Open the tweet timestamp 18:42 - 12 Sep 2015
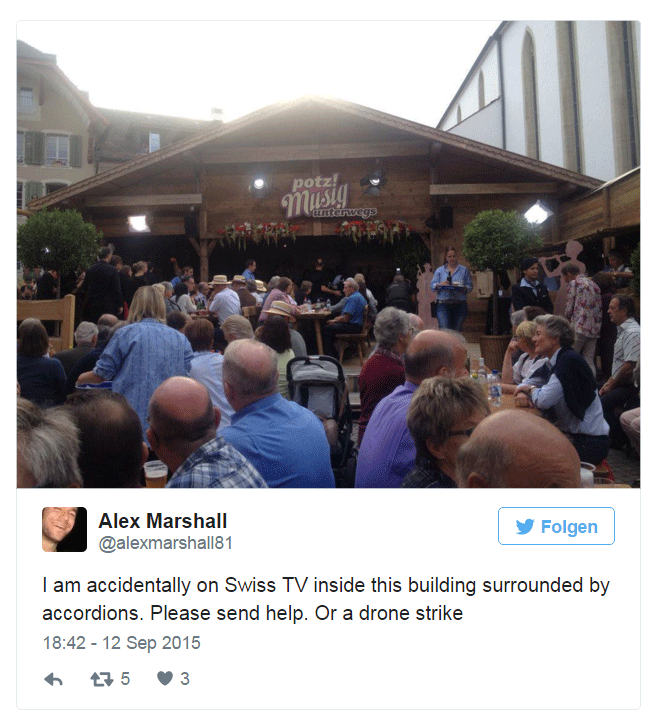This screenshot has height=728, width=662. (x=122, y=643)
